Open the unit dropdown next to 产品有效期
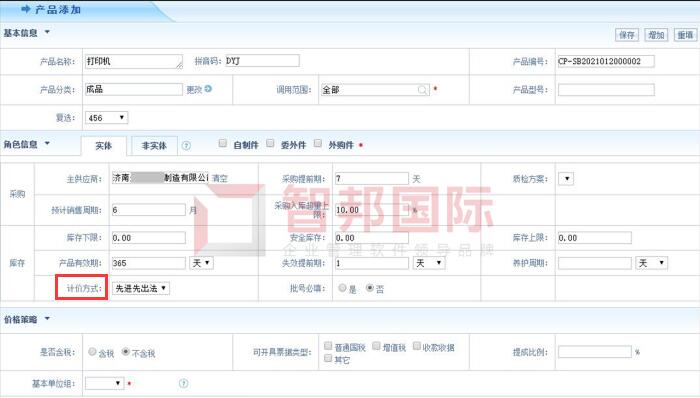The width and height of the screenshot is (700, 398). (201, 263)
